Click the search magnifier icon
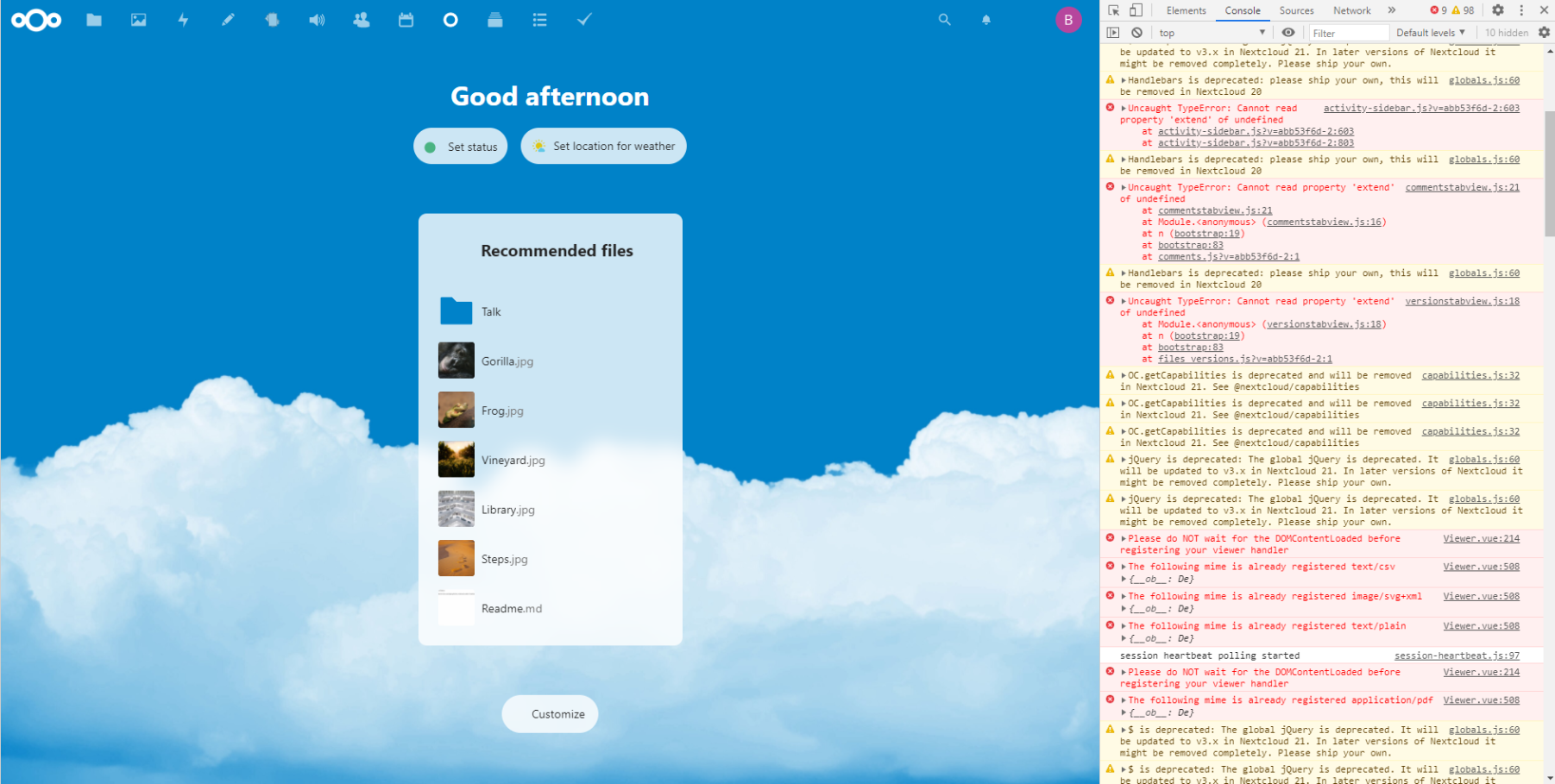Viewport: 1555px width, 784px height. pos(945,20)
